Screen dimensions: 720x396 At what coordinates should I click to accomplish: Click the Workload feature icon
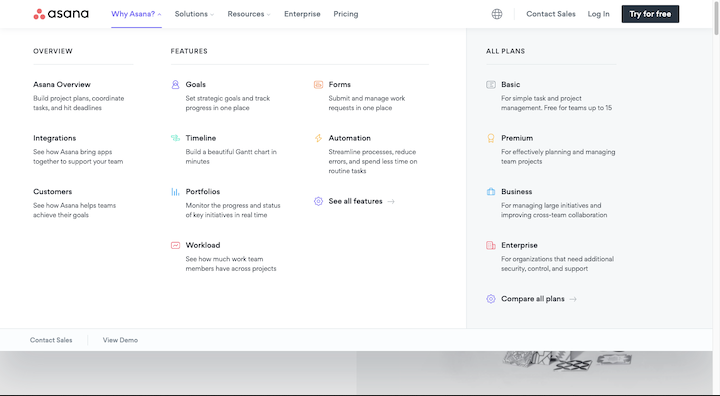(x=175, y=245)
